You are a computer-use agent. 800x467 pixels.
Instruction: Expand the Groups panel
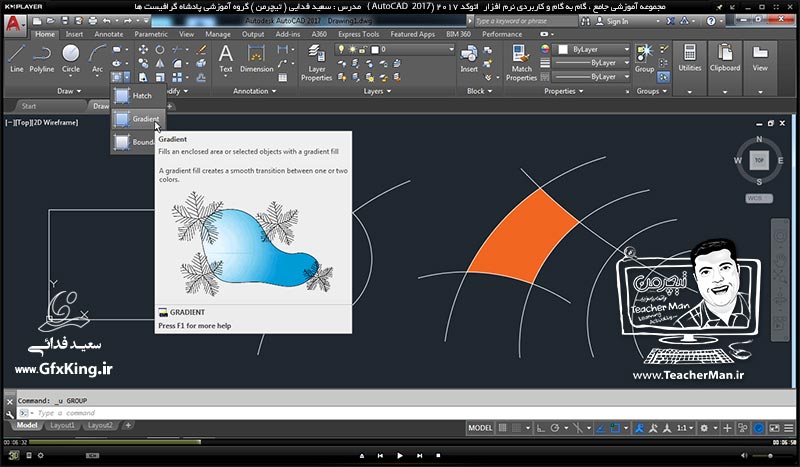[x=652, y=91]
